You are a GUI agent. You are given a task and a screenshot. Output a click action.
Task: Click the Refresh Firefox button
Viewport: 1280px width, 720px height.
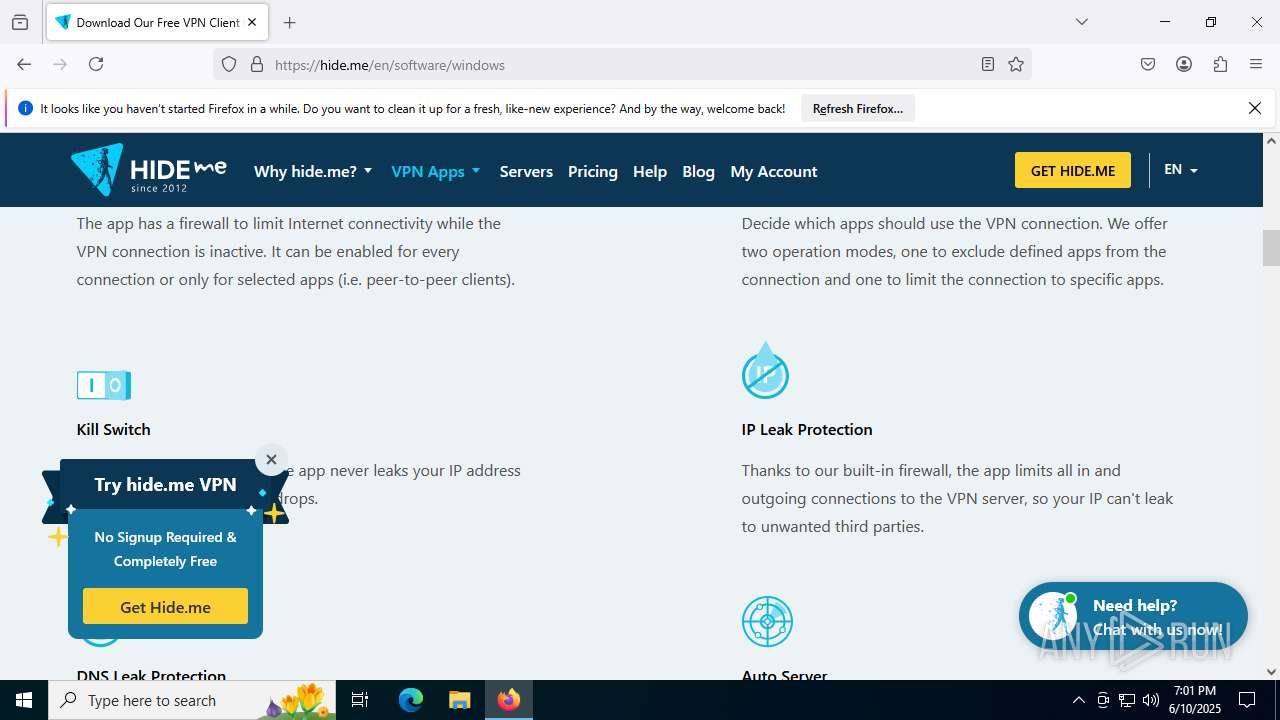[x=858, y=108]
